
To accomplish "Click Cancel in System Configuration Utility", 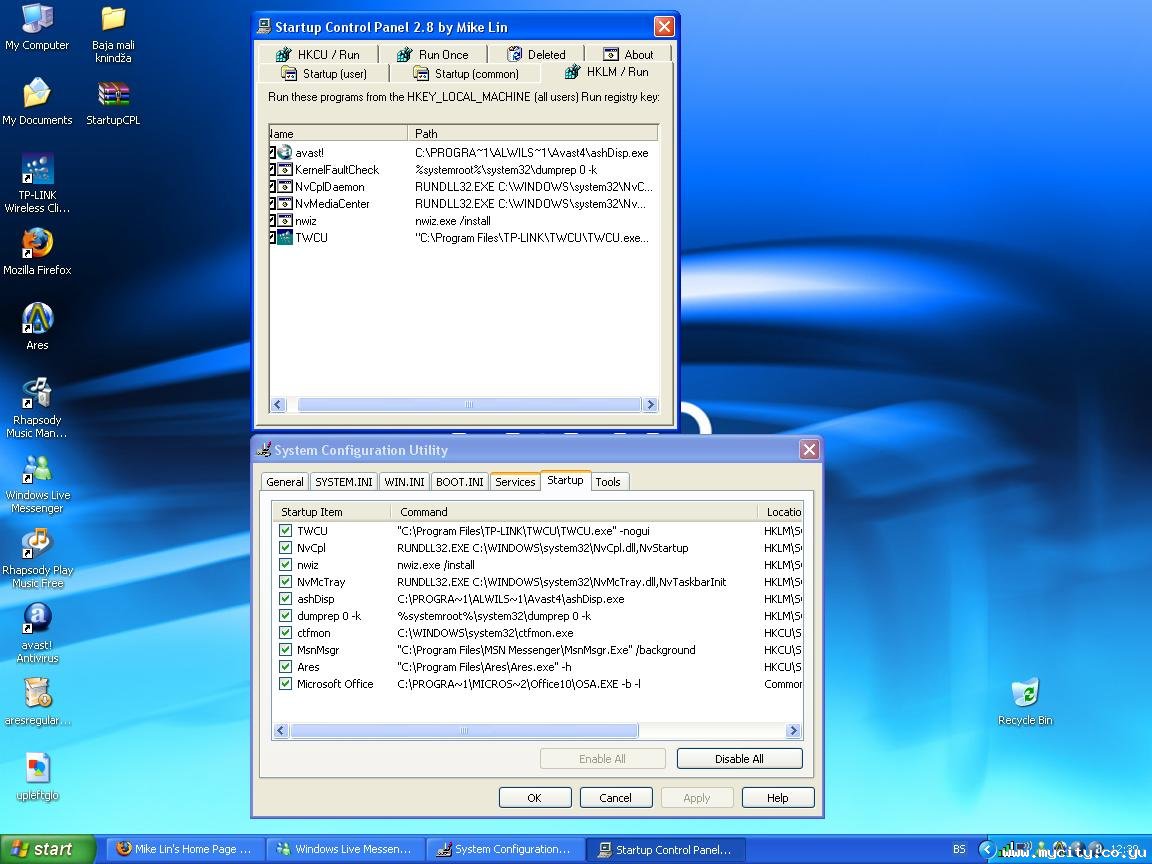I will [616, 798].
